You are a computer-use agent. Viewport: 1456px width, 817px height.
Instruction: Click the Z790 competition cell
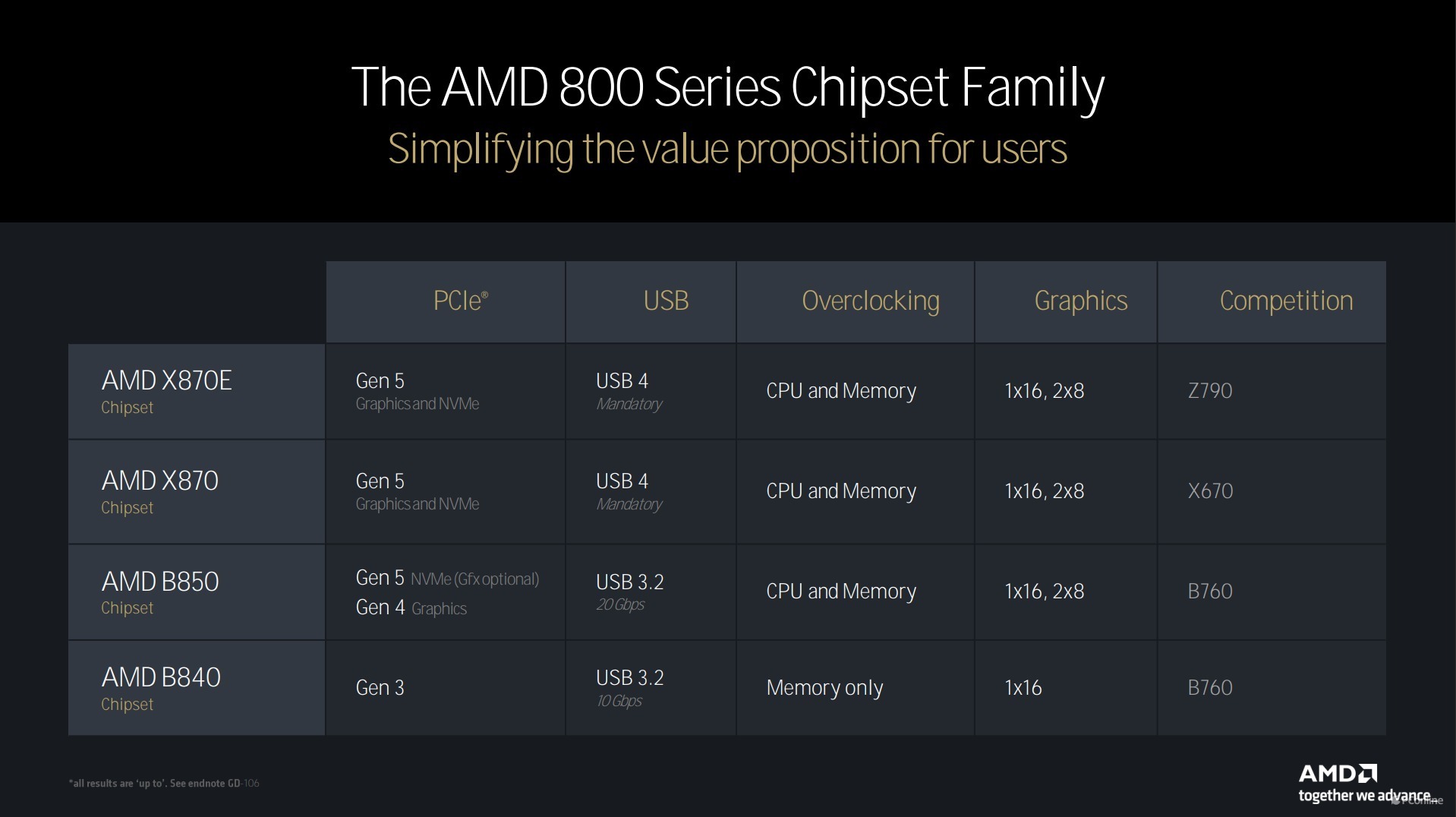click(1209, 391)
